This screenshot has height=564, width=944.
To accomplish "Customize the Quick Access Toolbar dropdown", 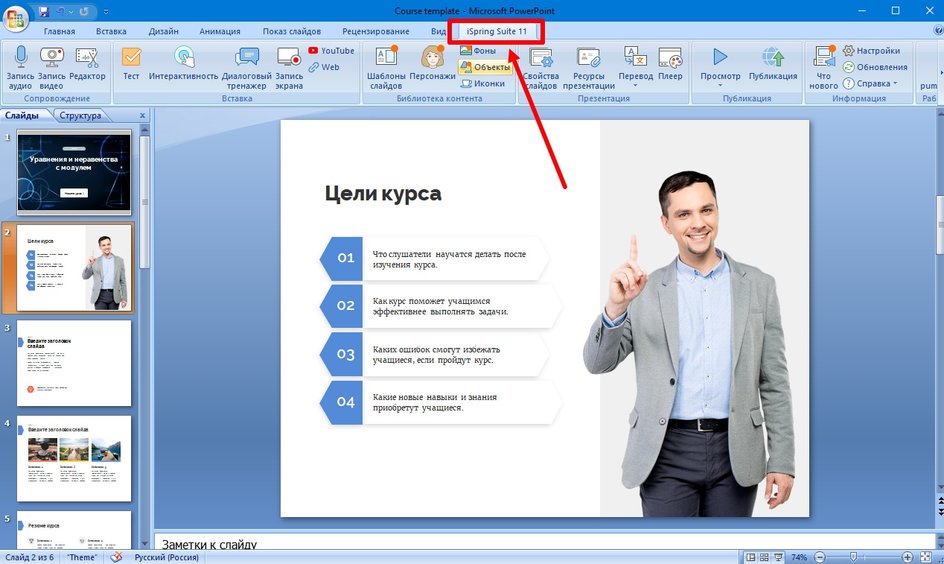I will point(107,11).
